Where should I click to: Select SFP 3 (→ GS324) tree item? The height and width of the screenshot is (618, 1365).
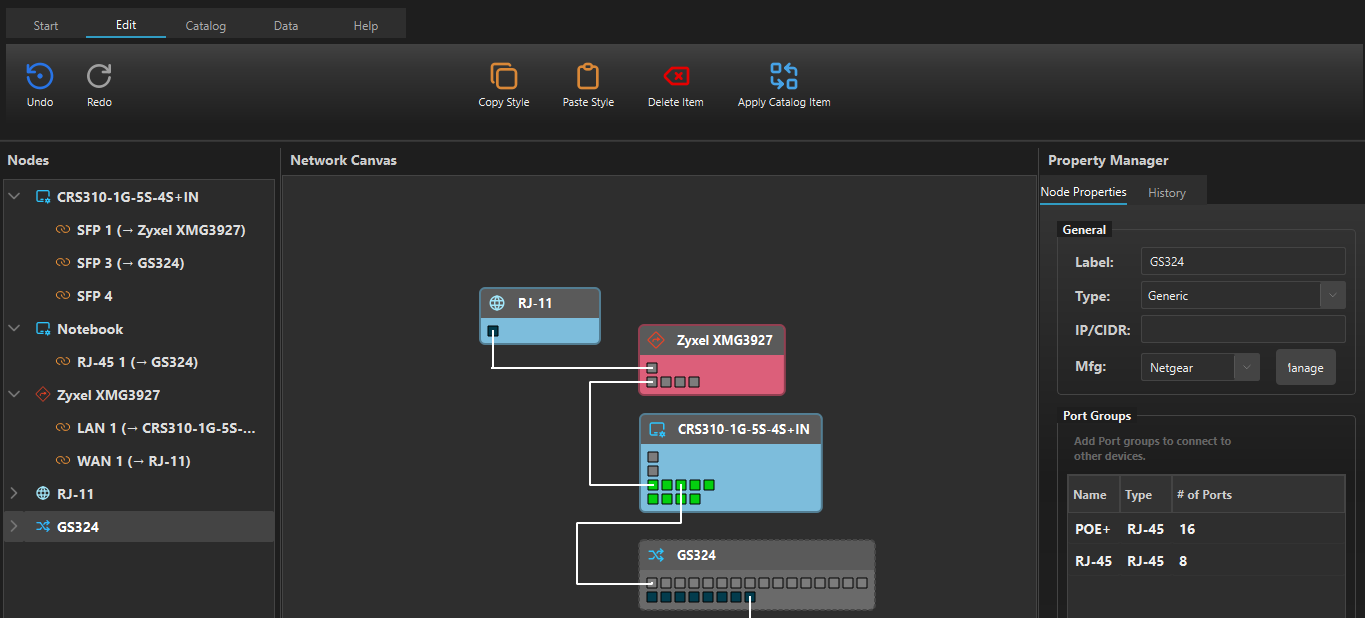click(130, 263)
